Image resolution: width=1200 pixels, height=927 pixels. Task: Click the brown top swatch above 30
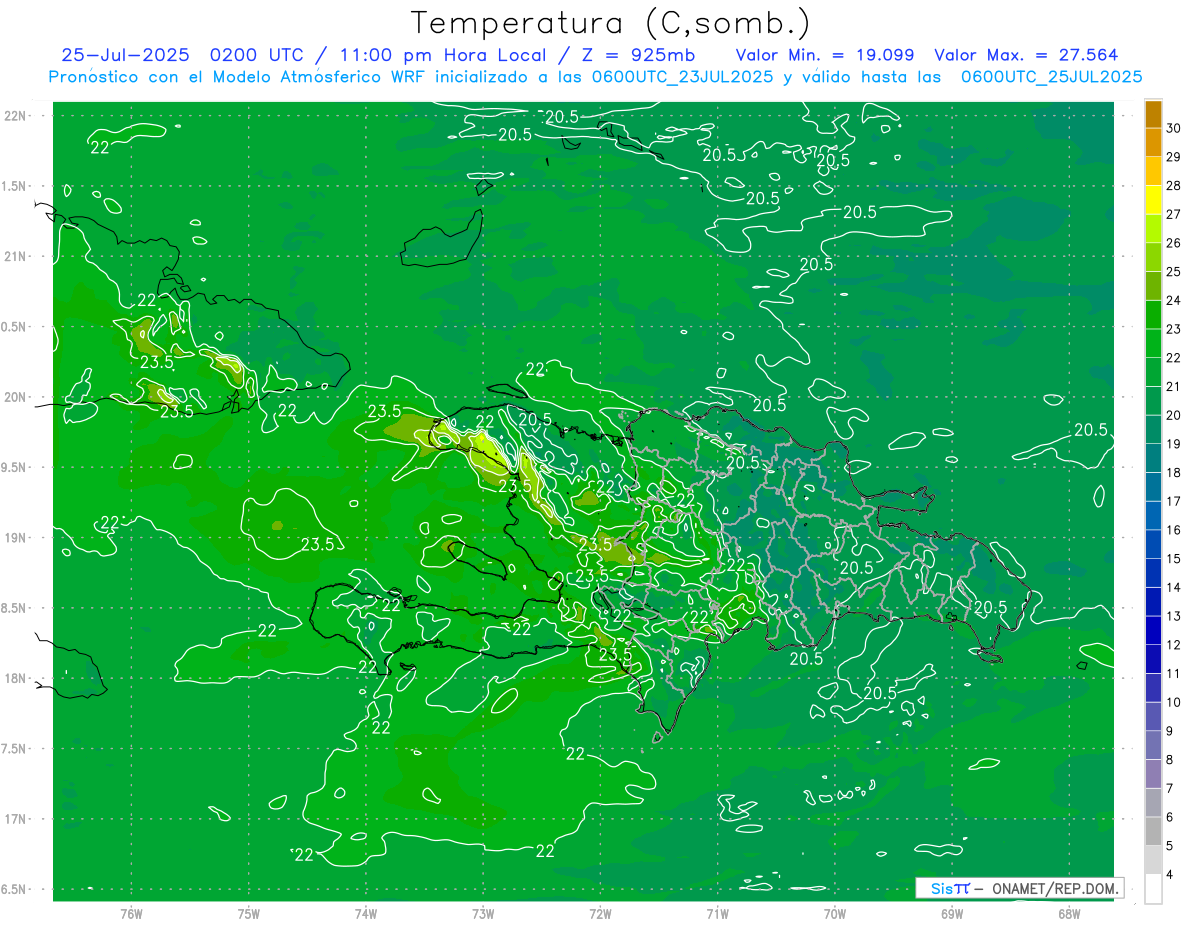coord(1153,114)
